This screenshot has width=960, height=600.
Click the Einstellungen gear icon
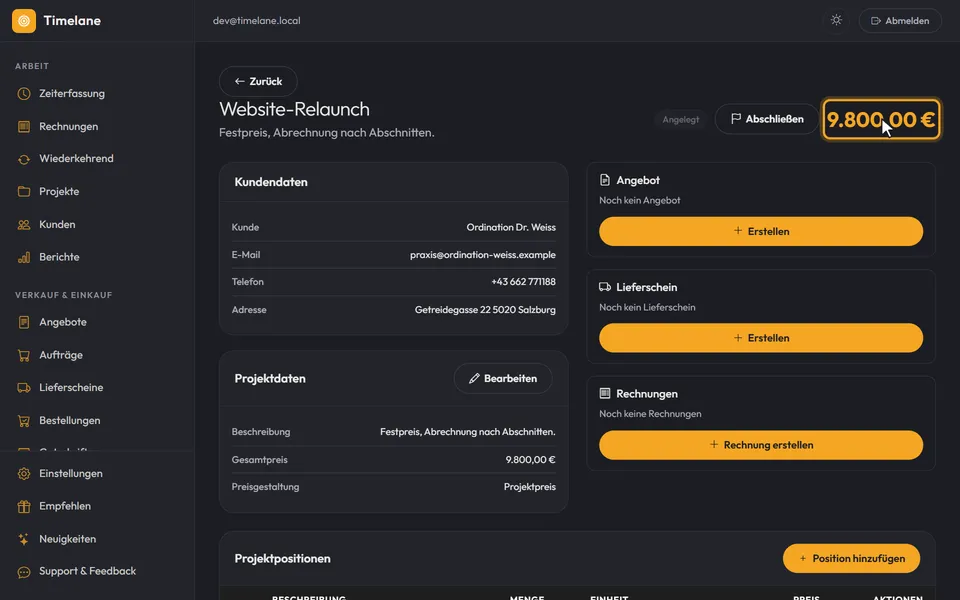(24, 474)
